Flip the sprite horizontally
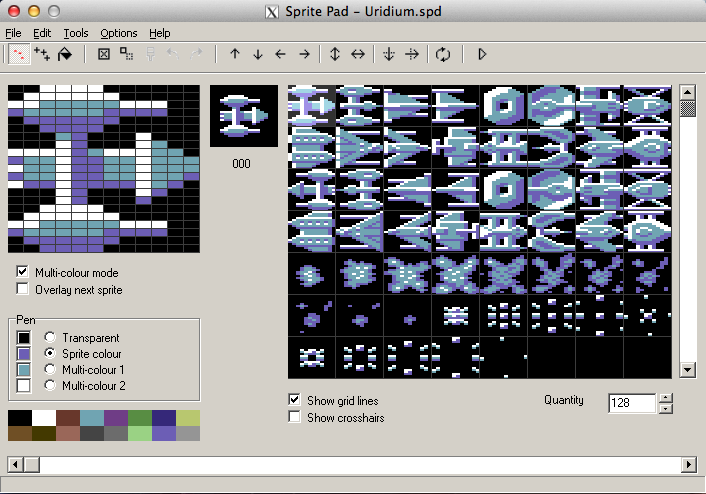Screen dimensions: 706x494 coord(358,54)
